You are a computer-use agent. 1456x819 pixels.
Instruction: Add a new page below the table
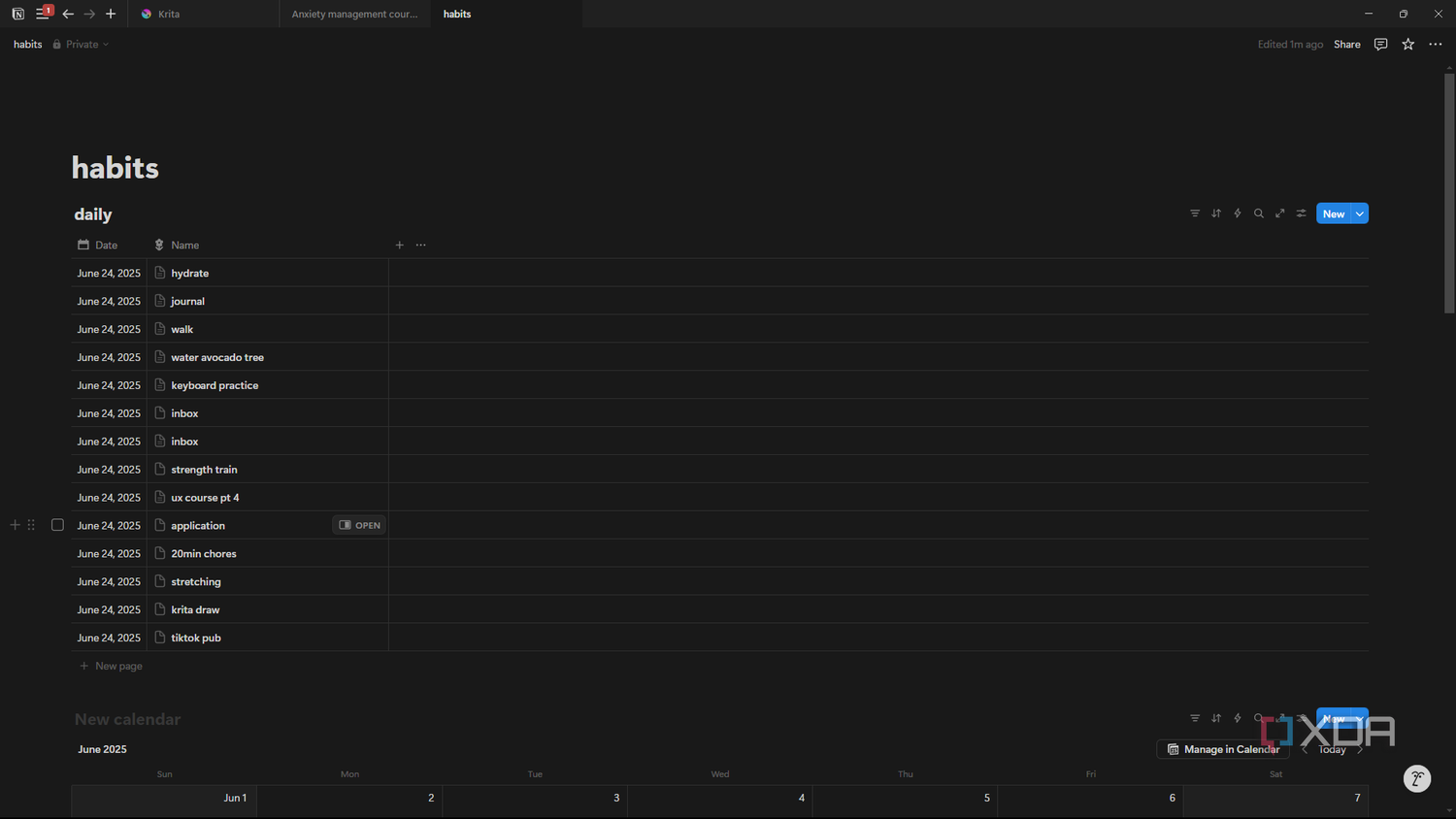112,666
